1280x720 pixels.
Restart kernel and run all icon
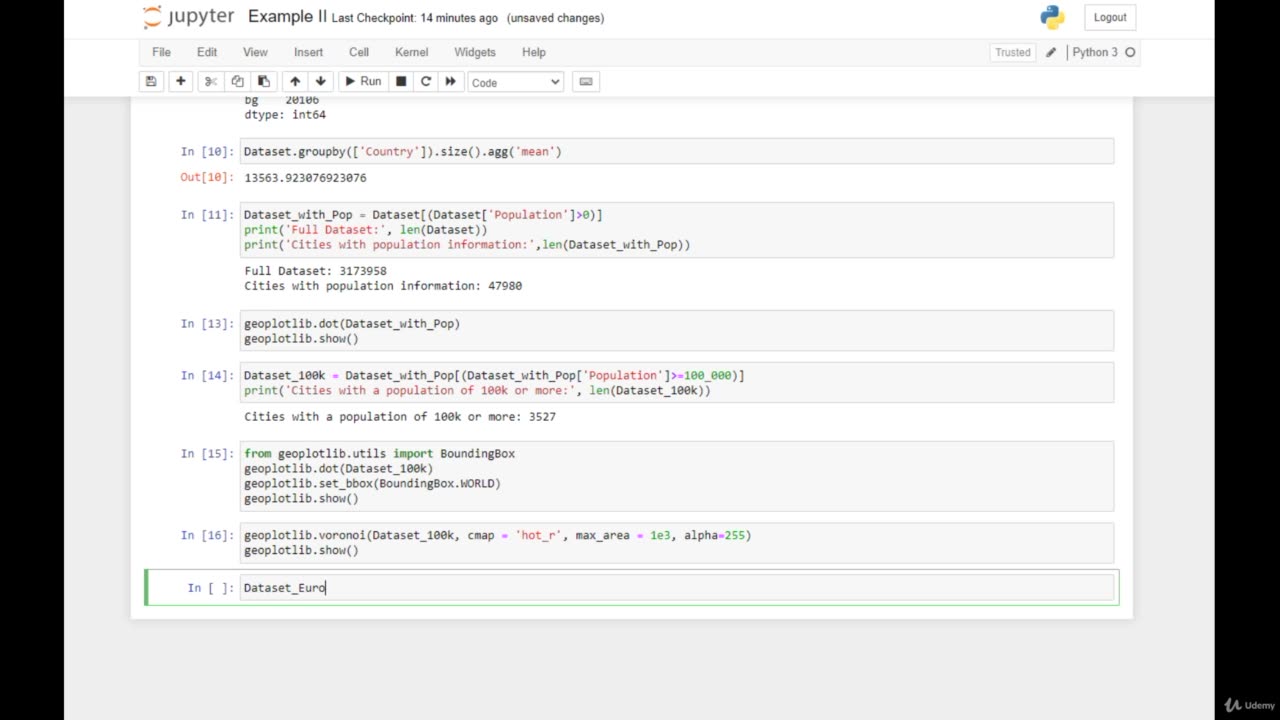[x=450, y=81]
